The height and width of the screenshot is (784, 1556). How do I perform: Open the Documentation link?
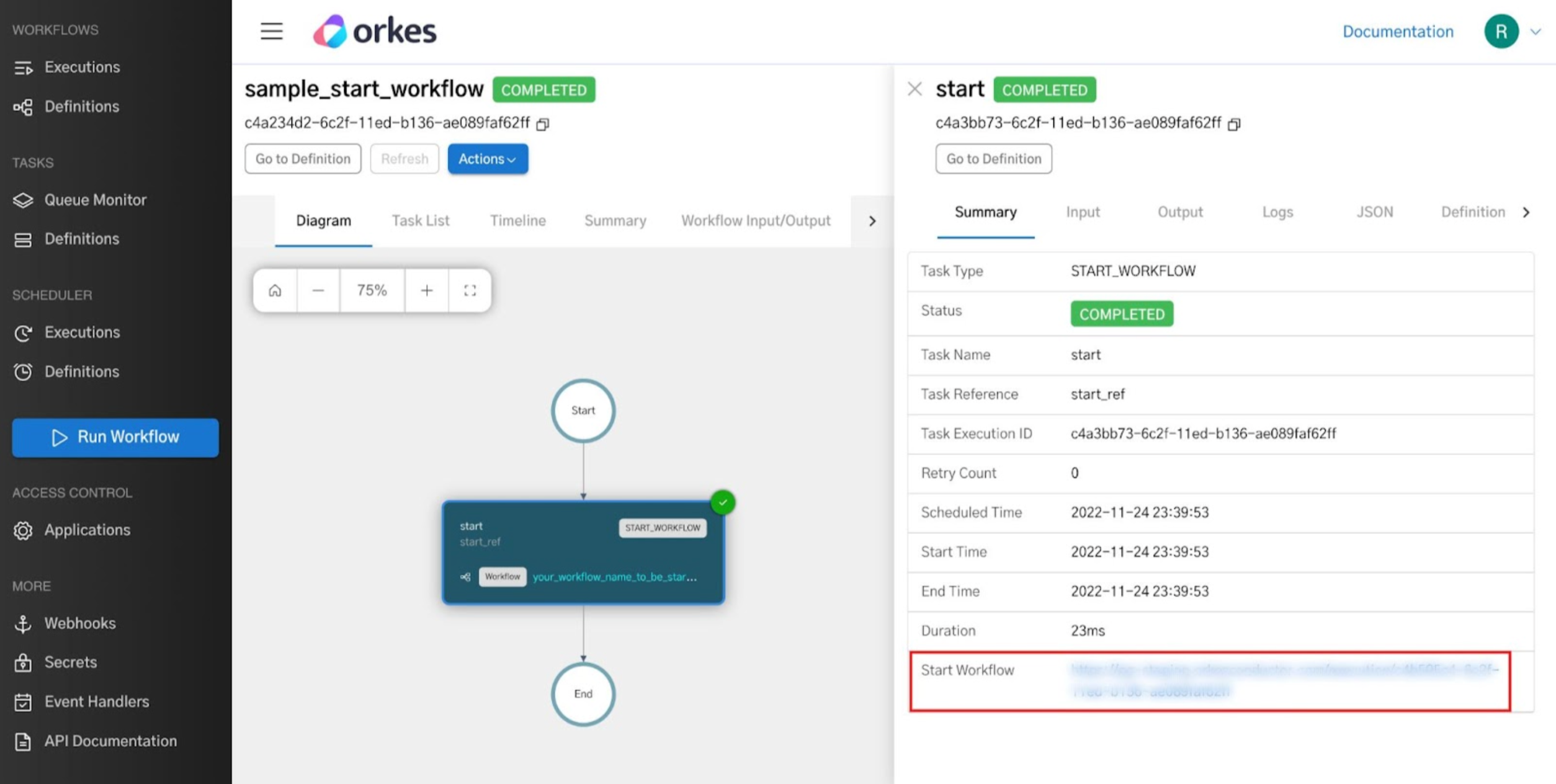coord(1398,31)
